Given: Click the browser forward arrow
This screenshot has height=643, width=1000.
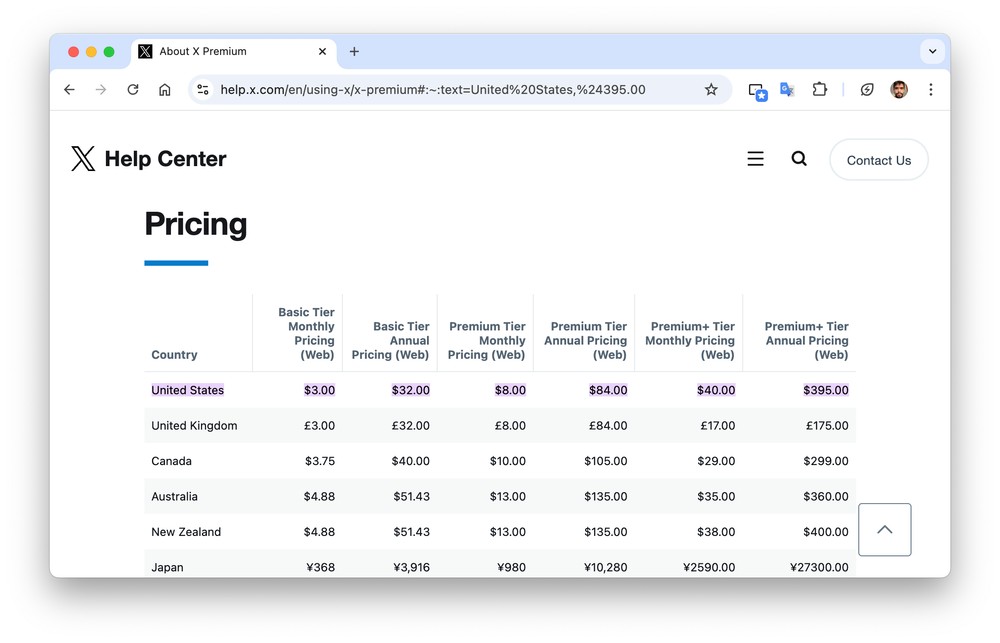Looking at the screenshot, I should click(x=101, y=90).
